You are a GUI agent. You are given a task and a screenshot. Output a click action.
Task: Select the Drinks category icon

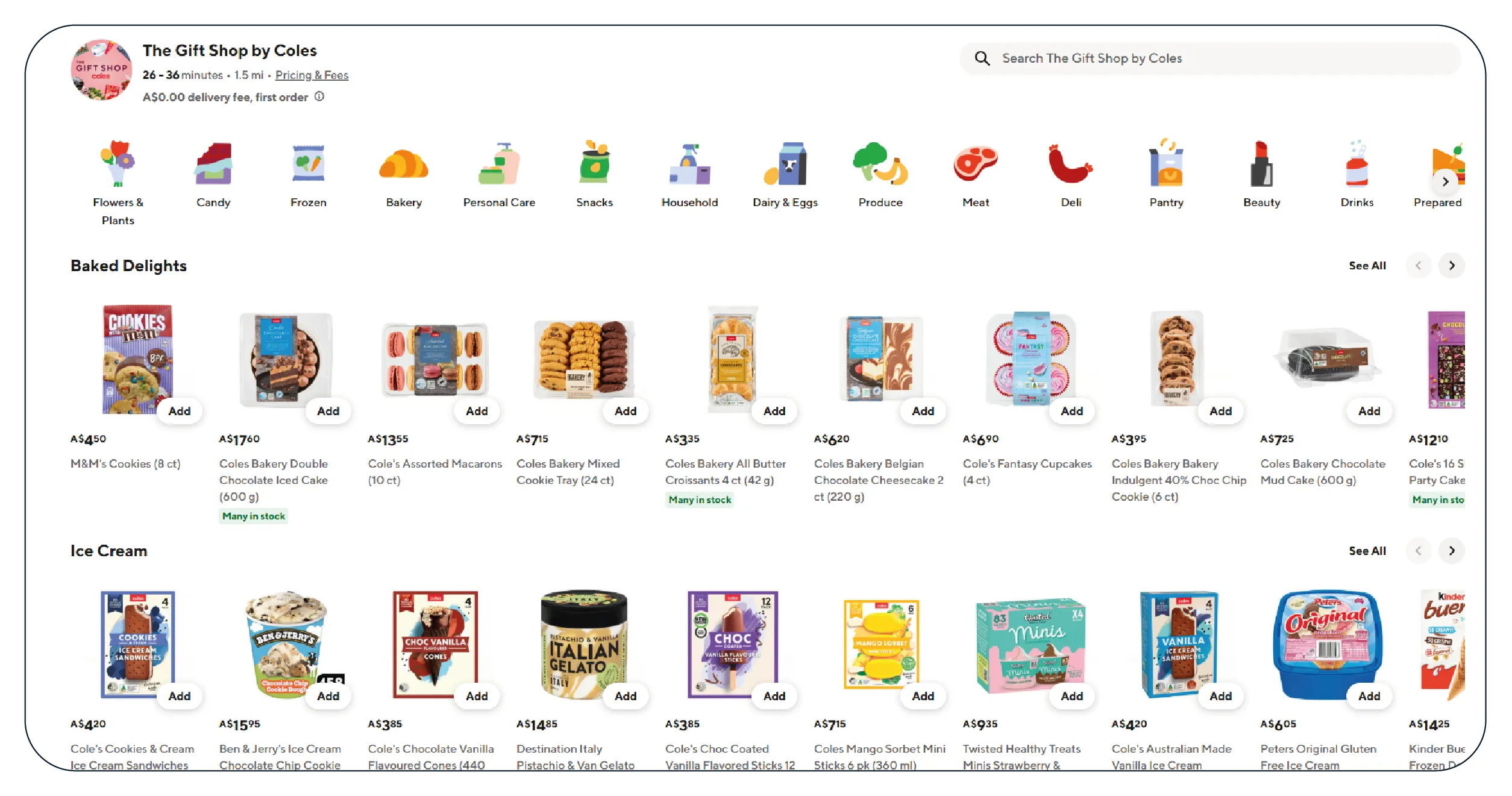[1357, 163]
